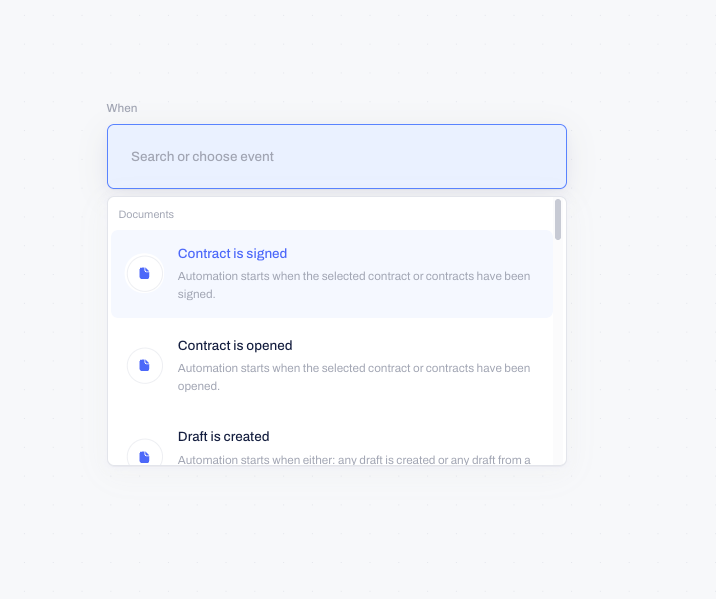Click the Draft is created description line
The width and height of the screenshot is (716, 599).
(354, 459)
